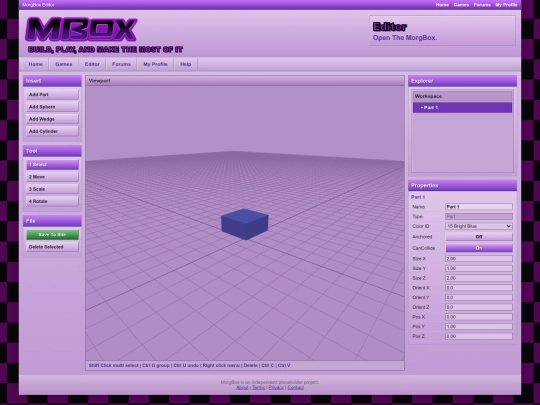Toggle CanCollide switch currently On
Image resolution: width=540 pixels, height=405 pixels.
[479, 248]
